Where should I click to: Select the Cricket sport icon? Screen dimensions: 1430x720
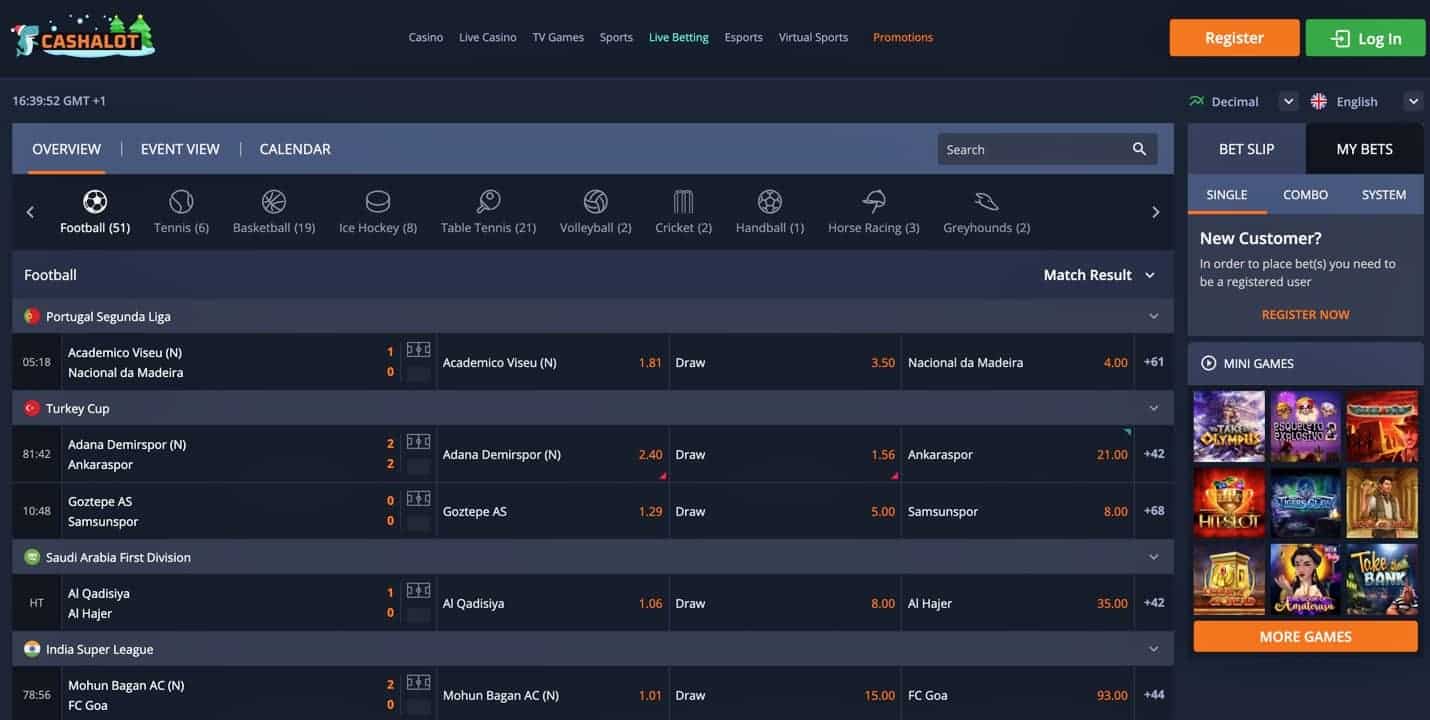684,202
